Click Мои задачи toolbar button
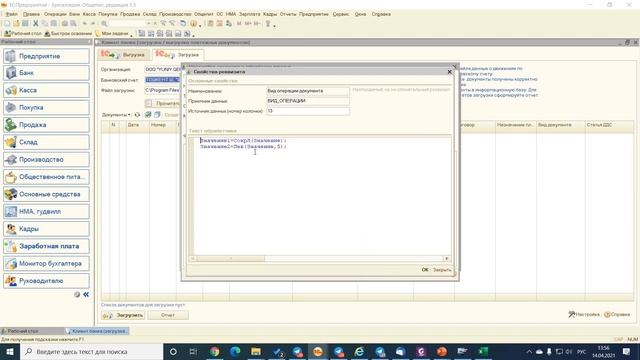 pos(113,33)
